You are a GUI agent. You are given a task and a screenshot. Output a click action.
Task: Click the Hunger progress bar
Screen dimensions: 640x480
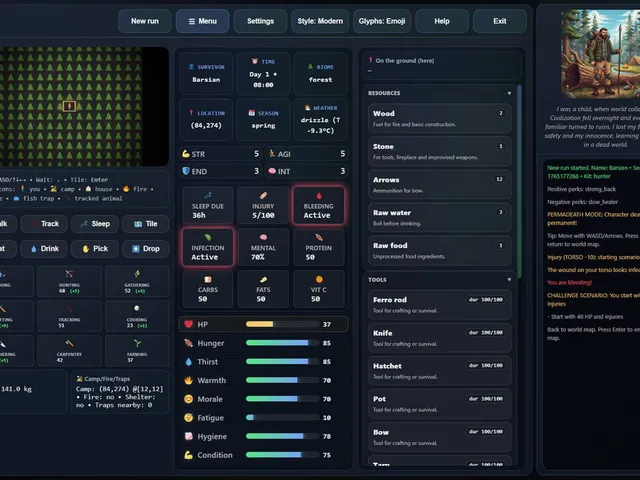pos(282,343)
